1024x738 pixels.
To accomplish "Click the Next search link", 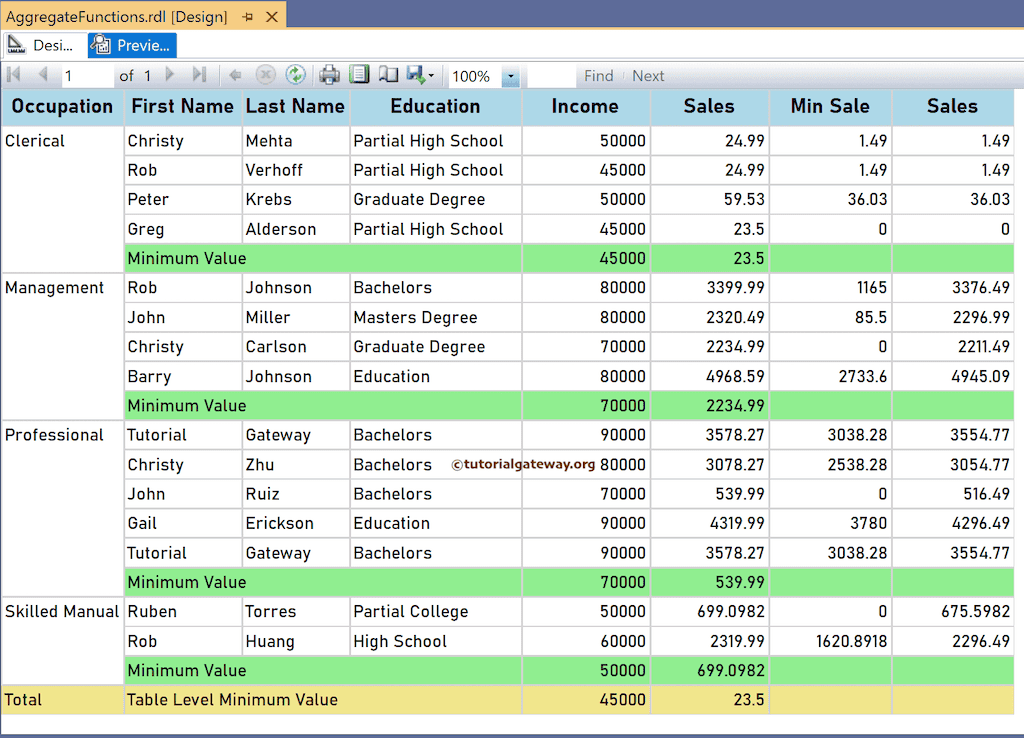I will (648, 75).
